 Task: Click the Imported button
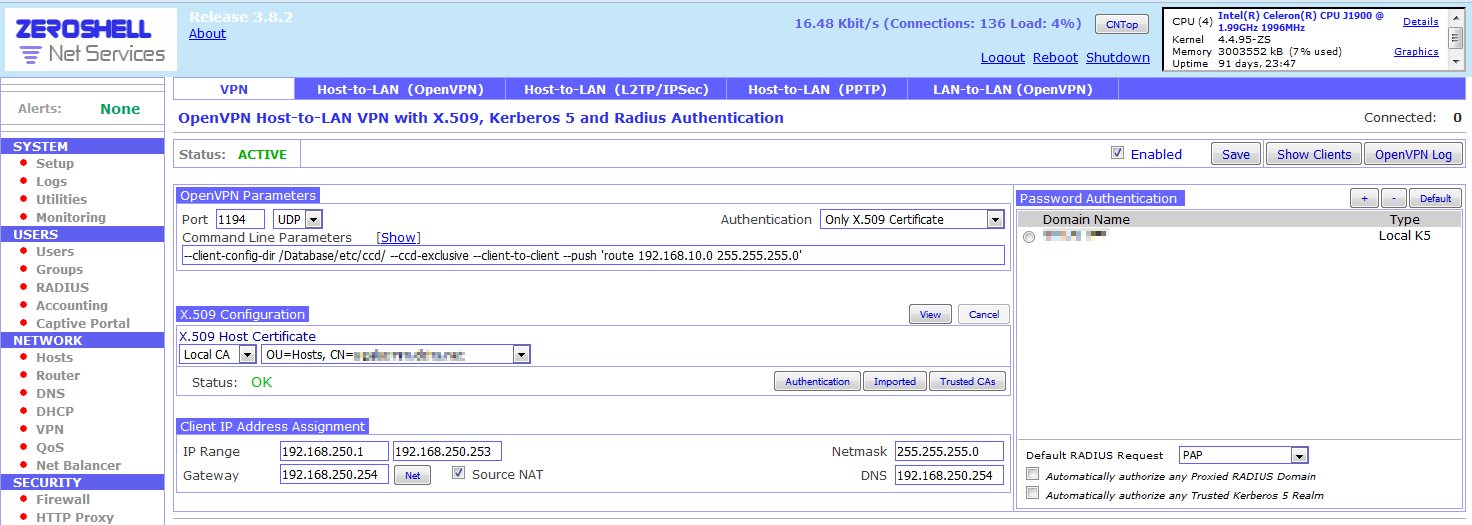(894, 381)
